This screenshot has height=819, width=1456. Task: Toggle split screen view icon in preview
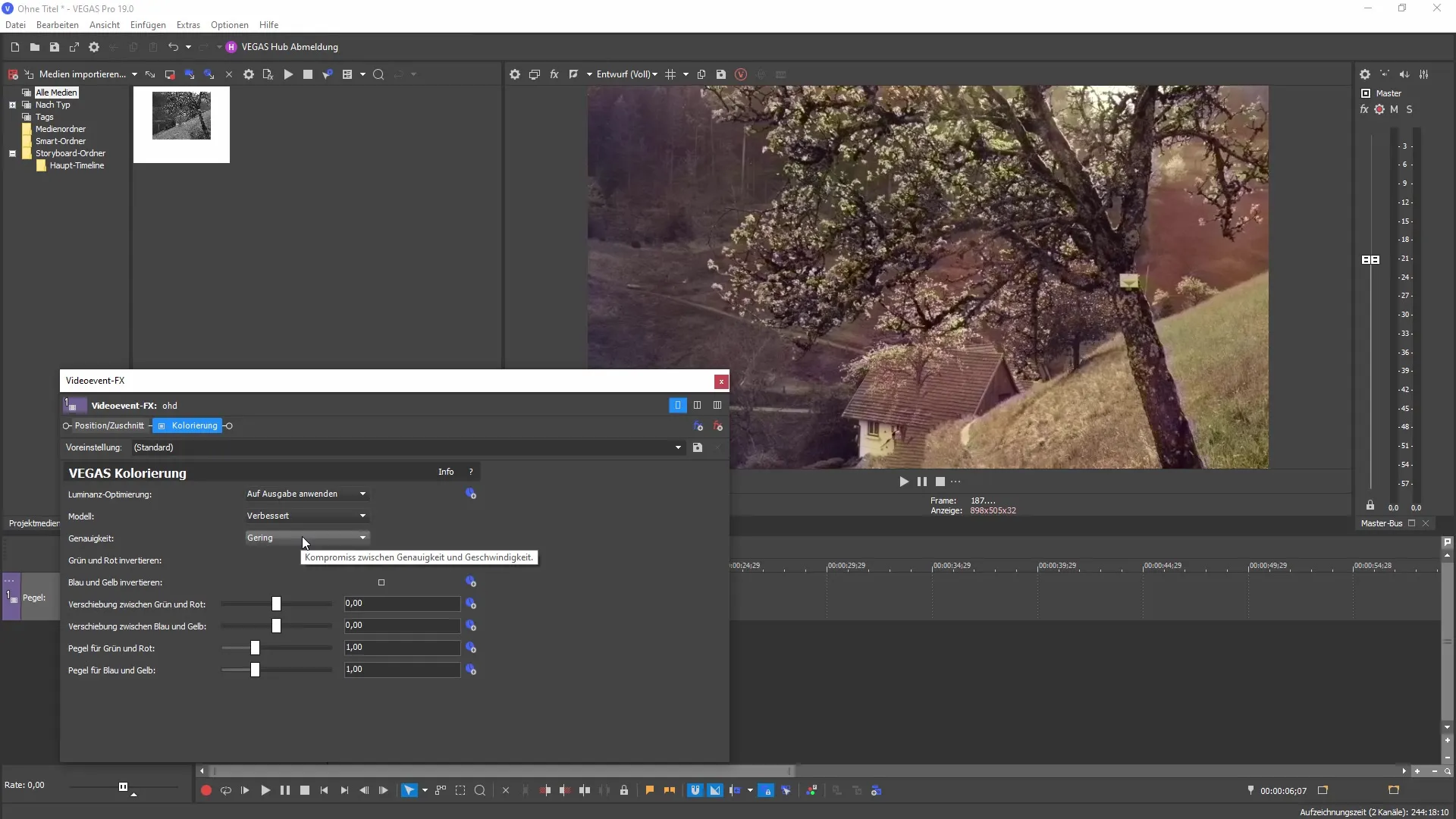pyautogui.click(x=574, y=74)
